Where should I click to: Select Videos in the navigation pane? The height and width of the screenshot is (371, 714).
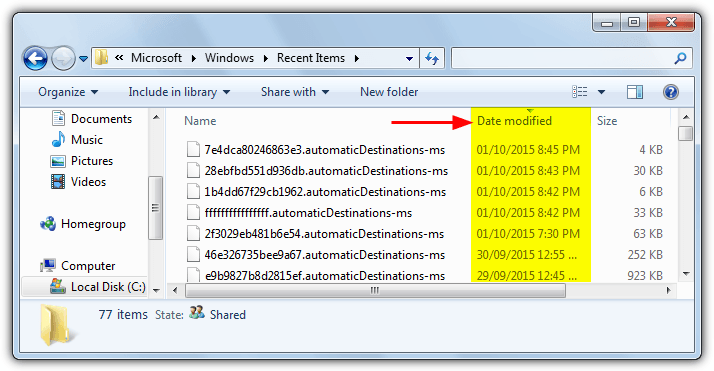coord(88,182)
